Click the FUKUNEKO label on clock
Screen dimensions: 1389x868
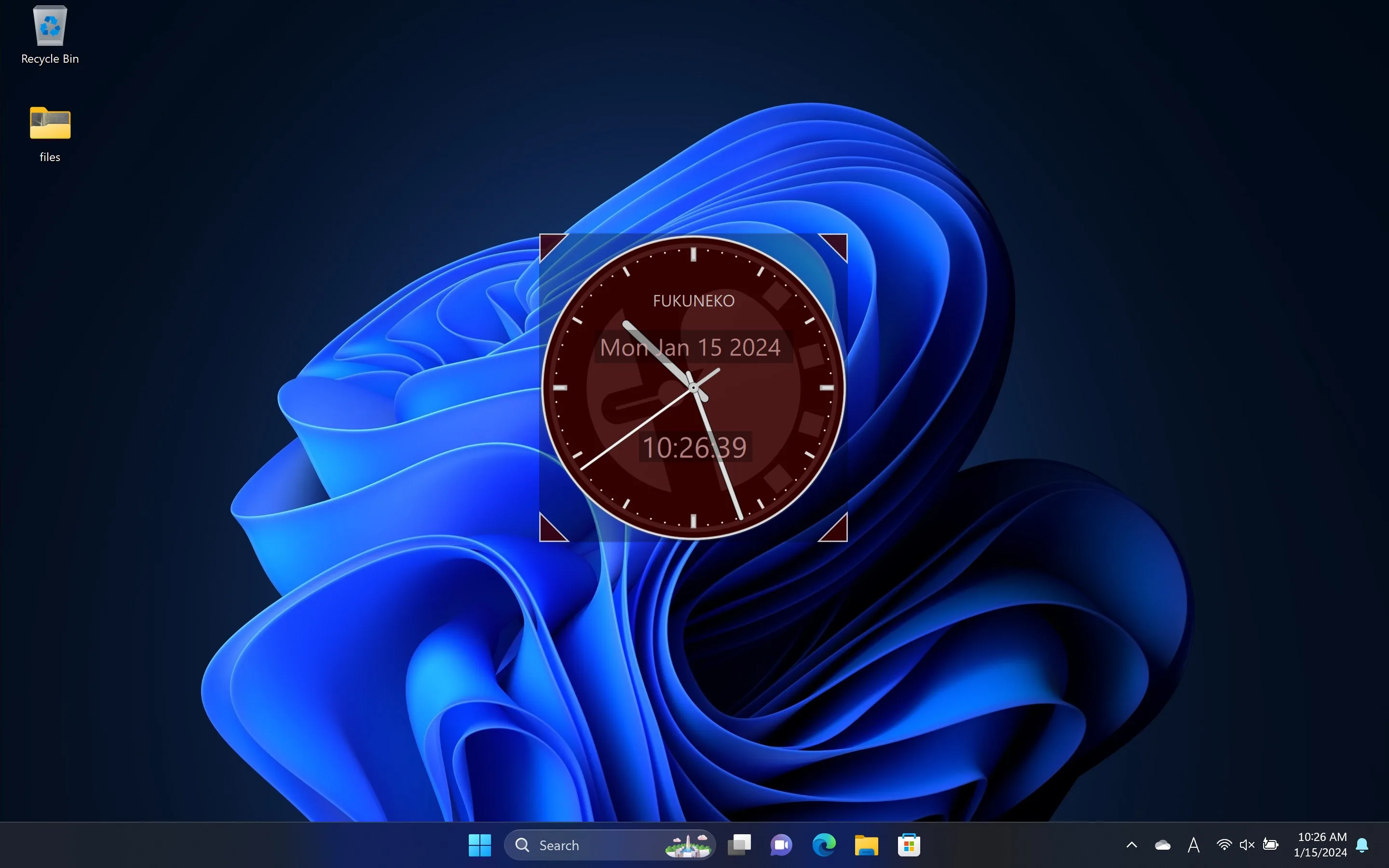point(694,301)
